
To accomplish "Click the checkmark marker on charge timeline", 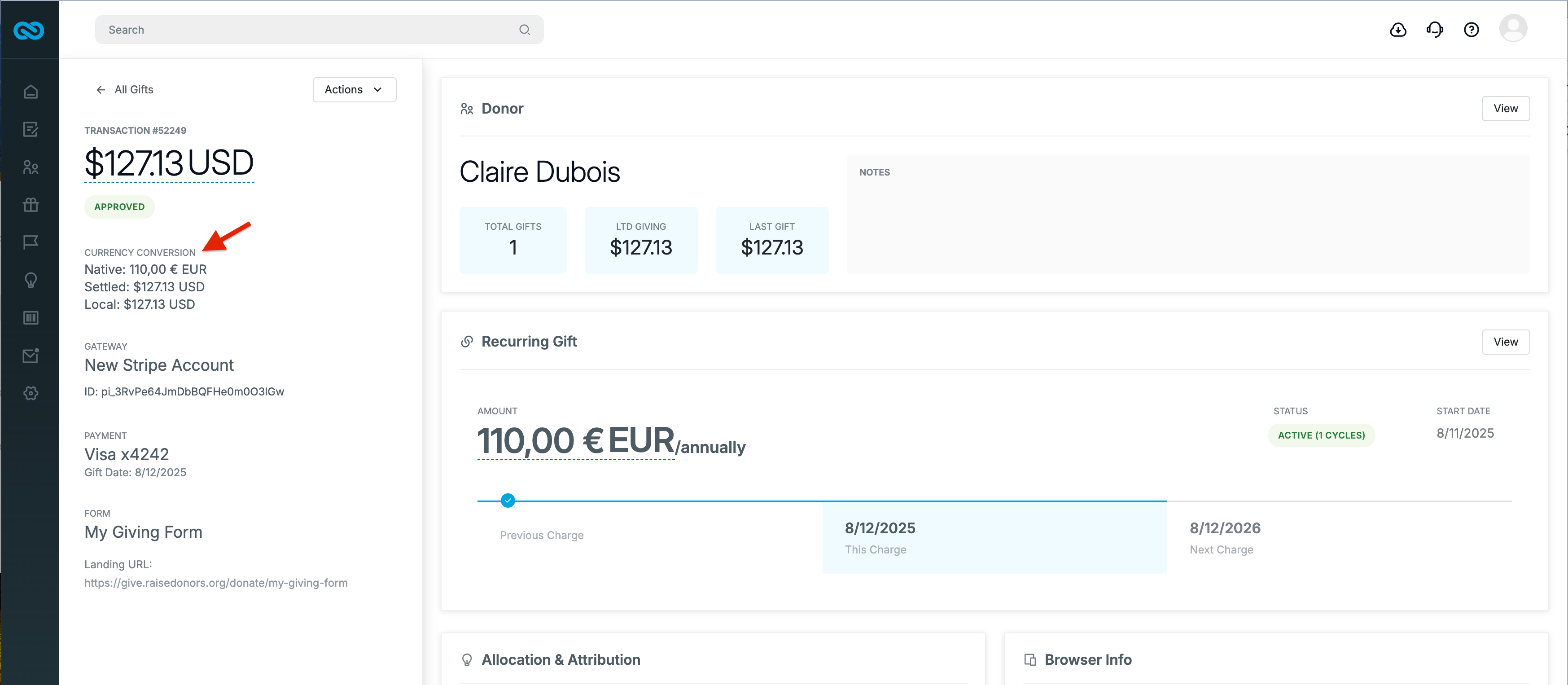I will point(508,501).
